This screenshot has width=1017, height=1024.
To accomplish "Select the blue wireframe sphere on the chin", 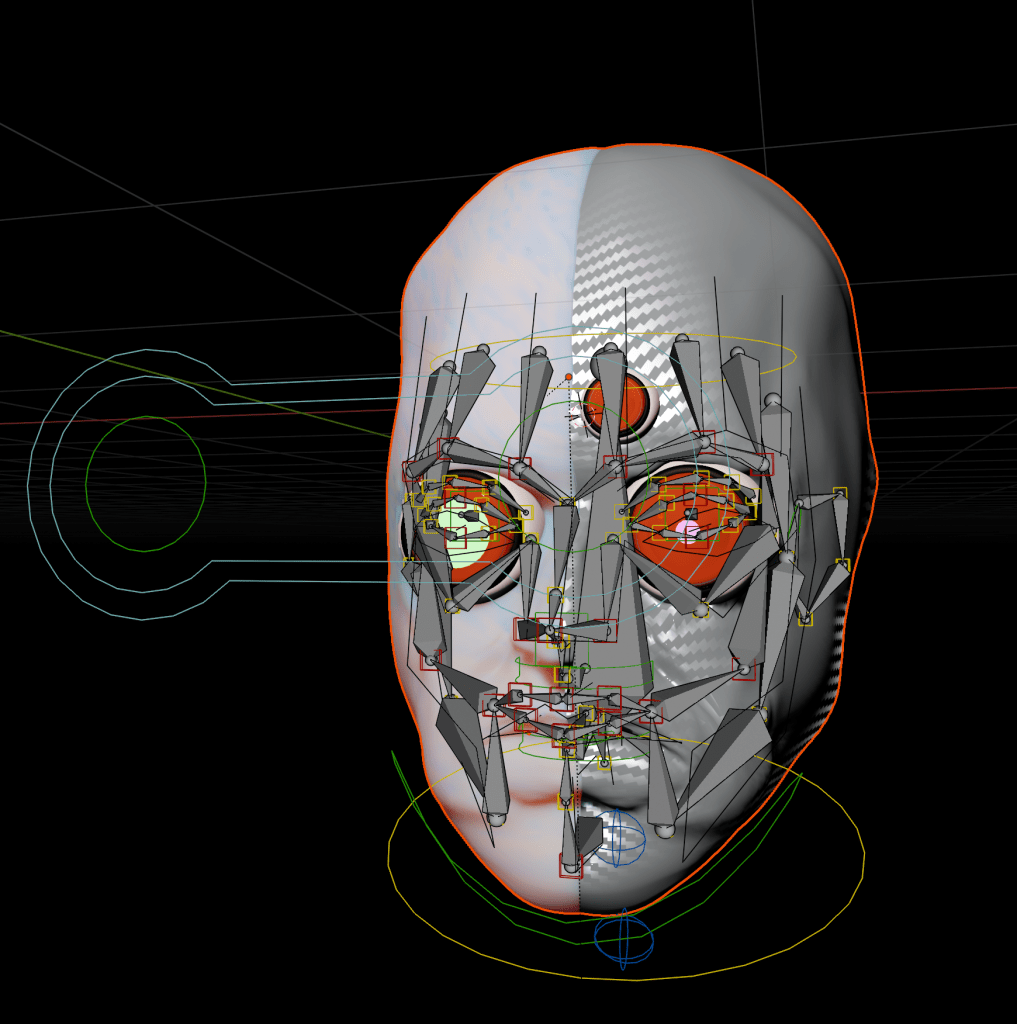I will pyautogui.click(x=620, y=838).
